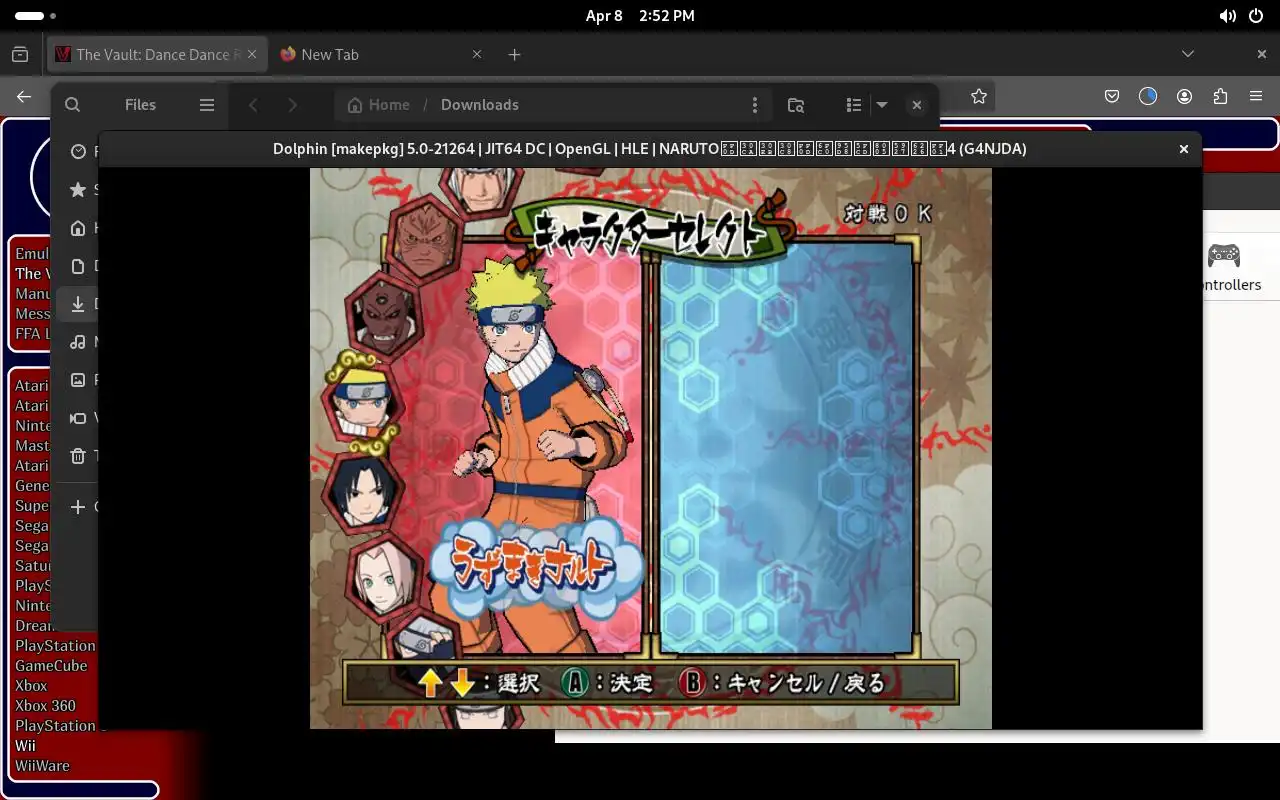Open Firefox application hamburger menu
The width and height of the screenshot is (1280, 800).
pos(1256,96)
